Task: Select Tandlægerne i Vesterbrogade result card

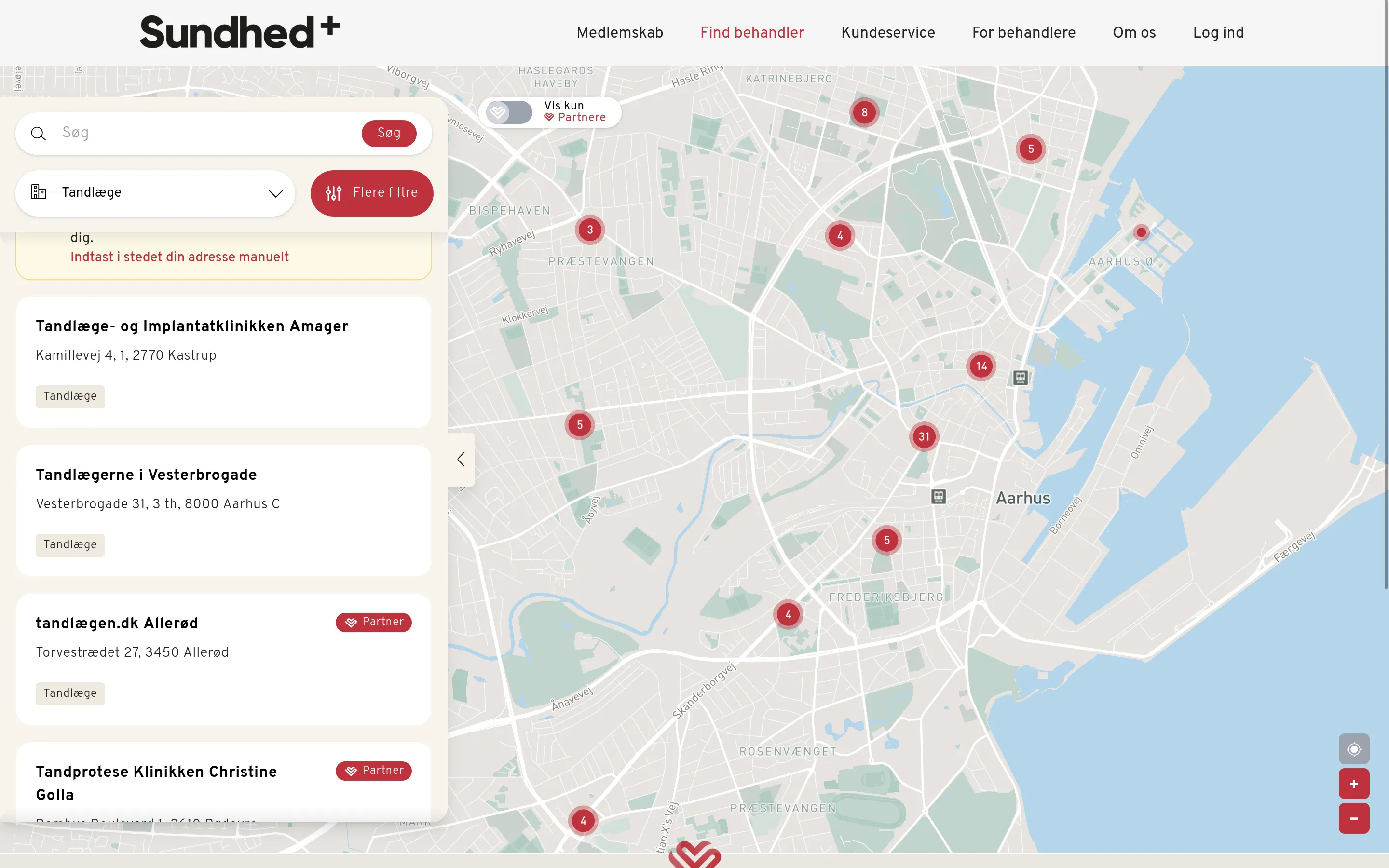Action: [223, 510]
